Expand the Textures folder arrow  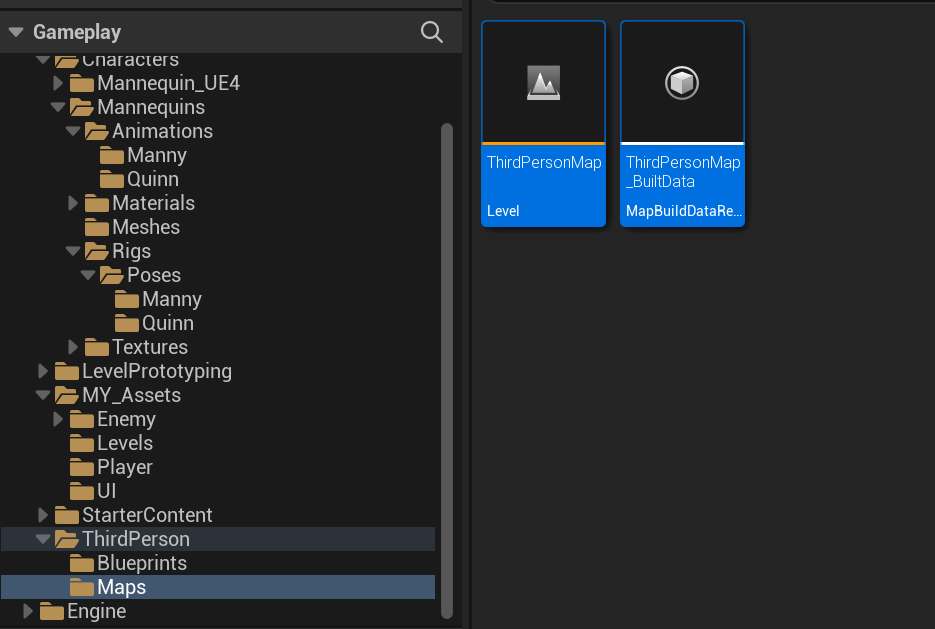point(73,347)
